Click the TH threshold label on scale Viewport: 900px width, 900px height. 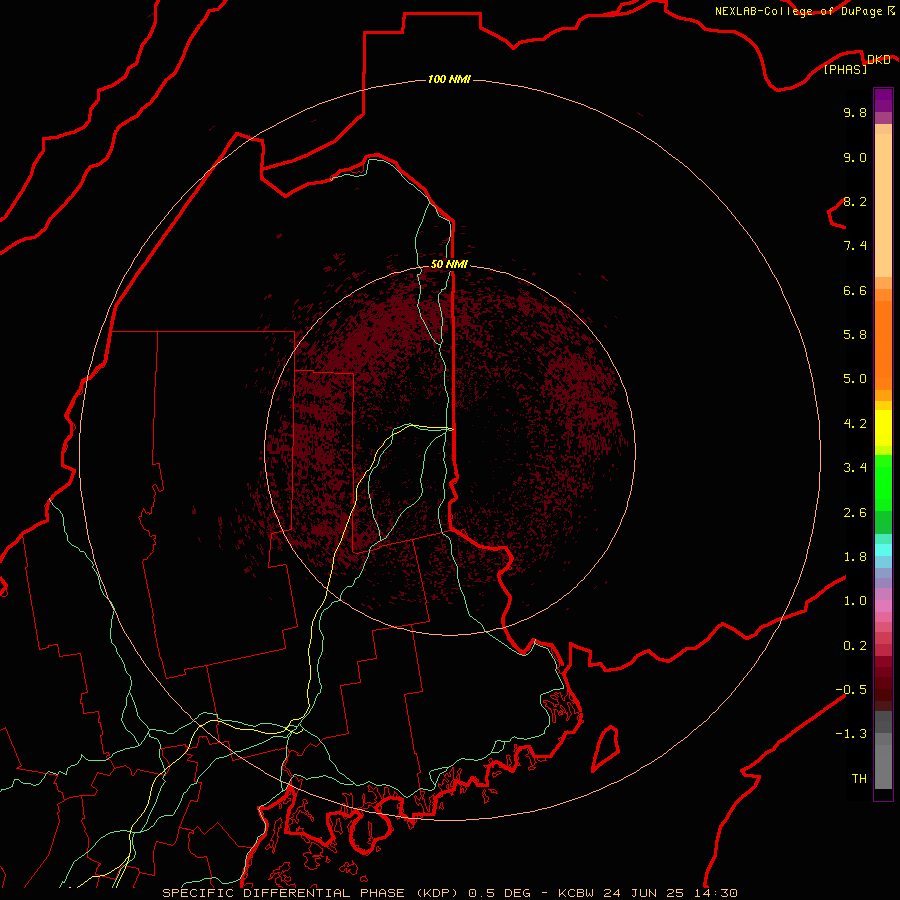click(859, 779)
